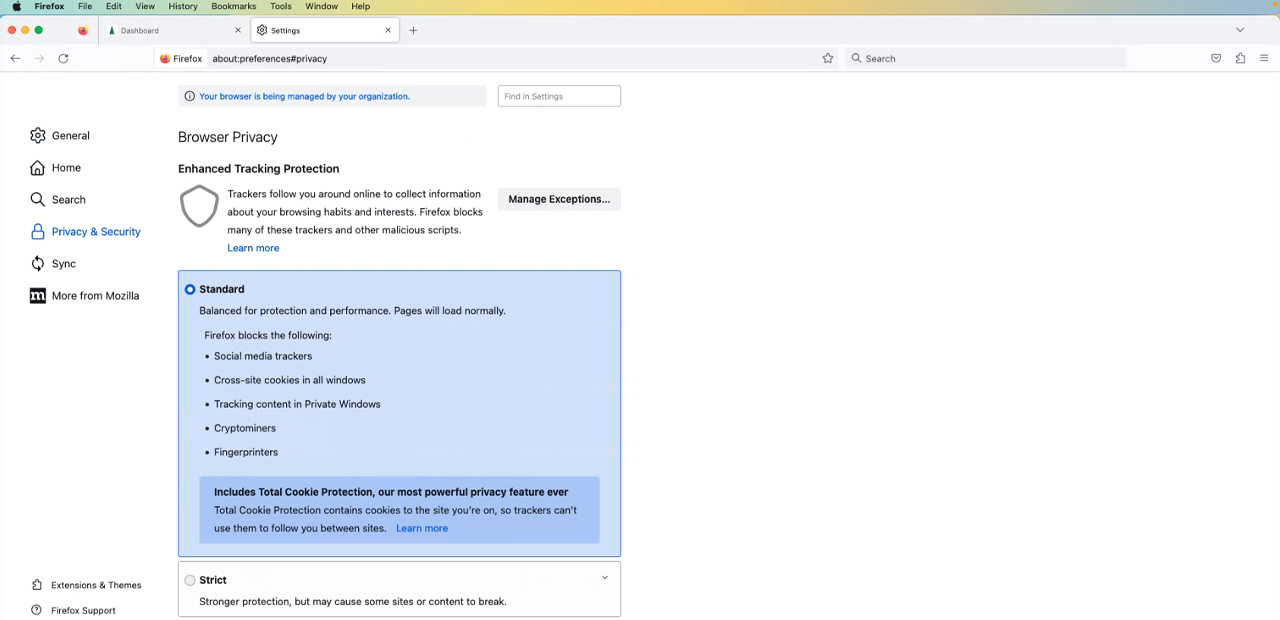
Task: Open Home settings category label
Action: click(66, 167)
